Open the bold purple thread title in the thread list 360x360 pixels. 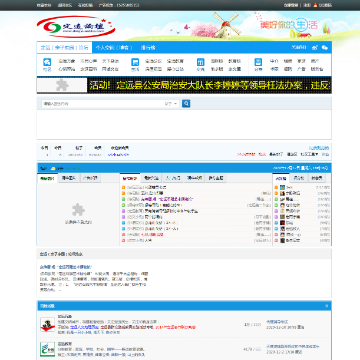168,199
